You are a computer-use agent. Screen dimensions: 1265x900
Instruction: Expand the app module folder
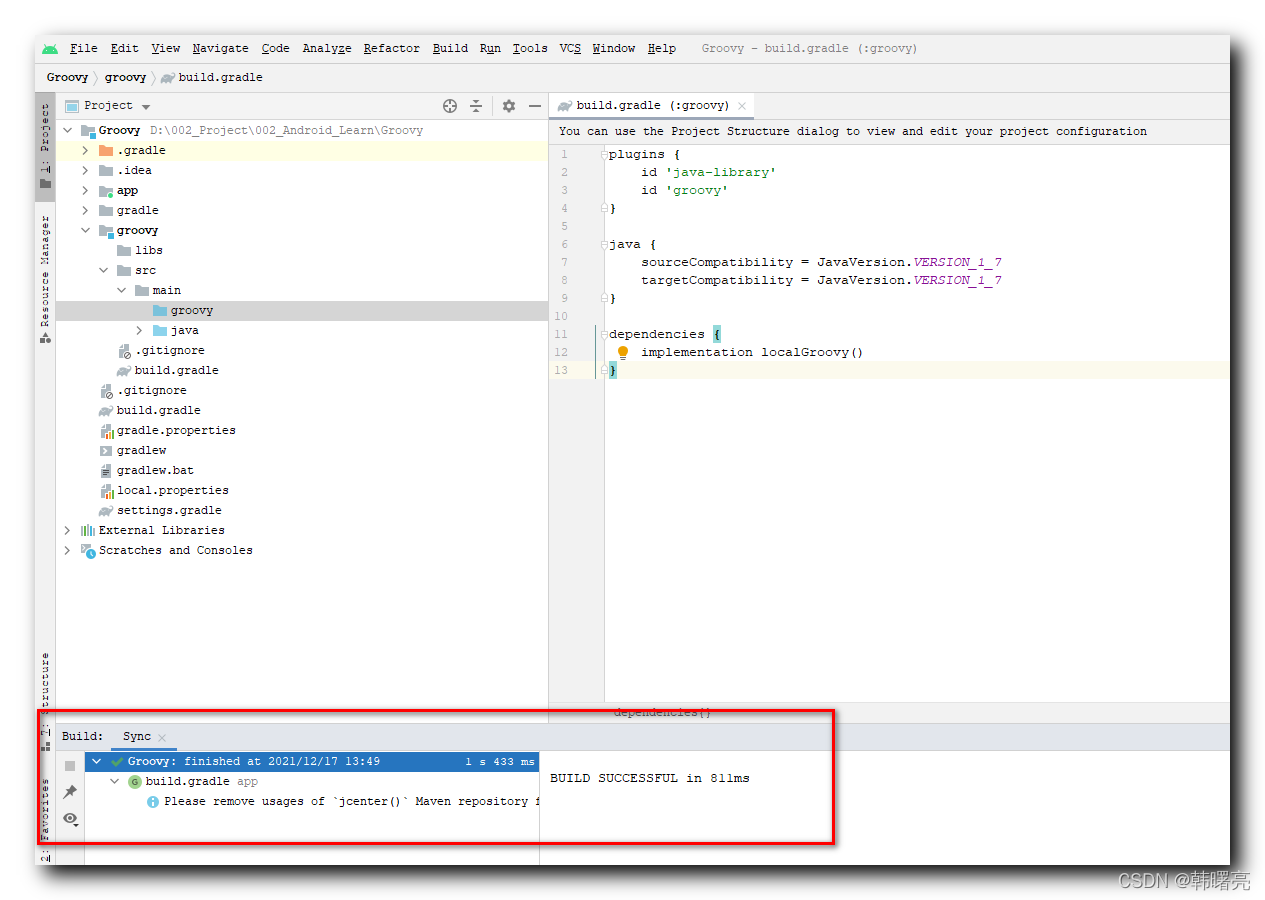(x=85, y=190)
